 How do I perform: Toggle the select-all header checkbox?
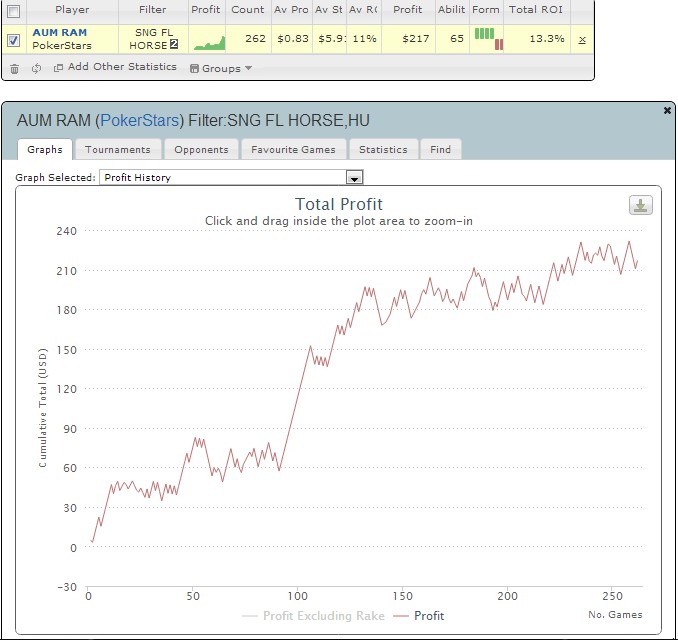tap(13, 10)
